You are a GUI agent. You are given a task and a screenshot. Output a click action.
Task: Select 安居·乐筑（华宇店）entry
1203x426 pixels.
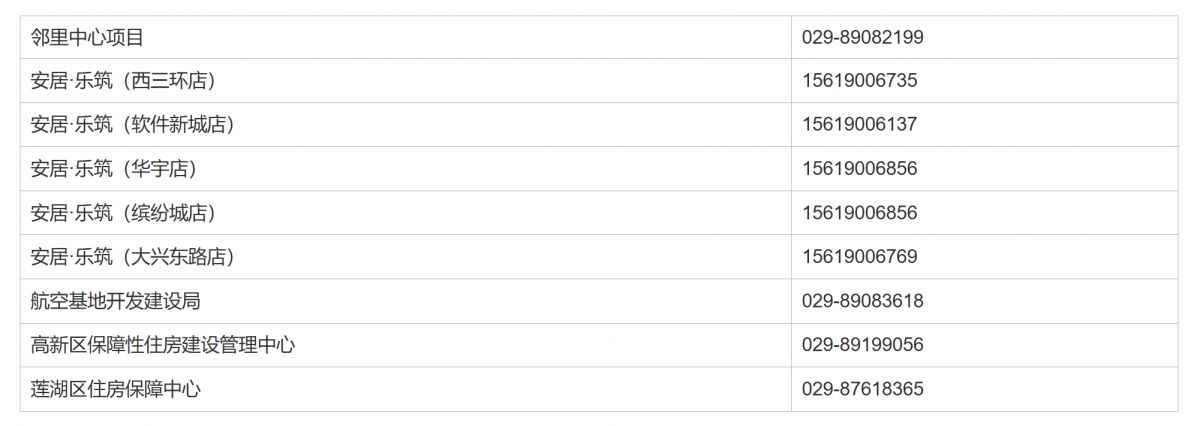(x=114, y=169)
